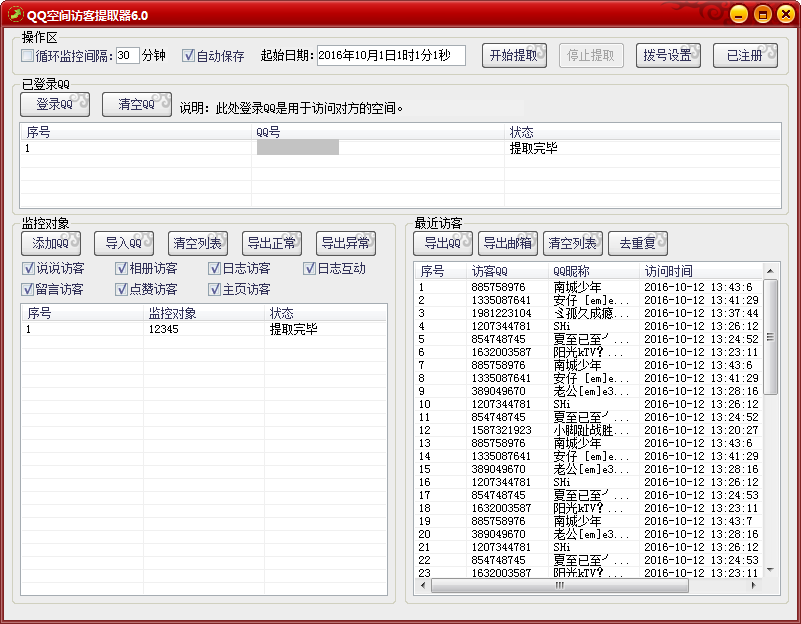Click 添加QQ to add monitor target
This screenshot has height=624, width=801.
click(x=51, y=243)
